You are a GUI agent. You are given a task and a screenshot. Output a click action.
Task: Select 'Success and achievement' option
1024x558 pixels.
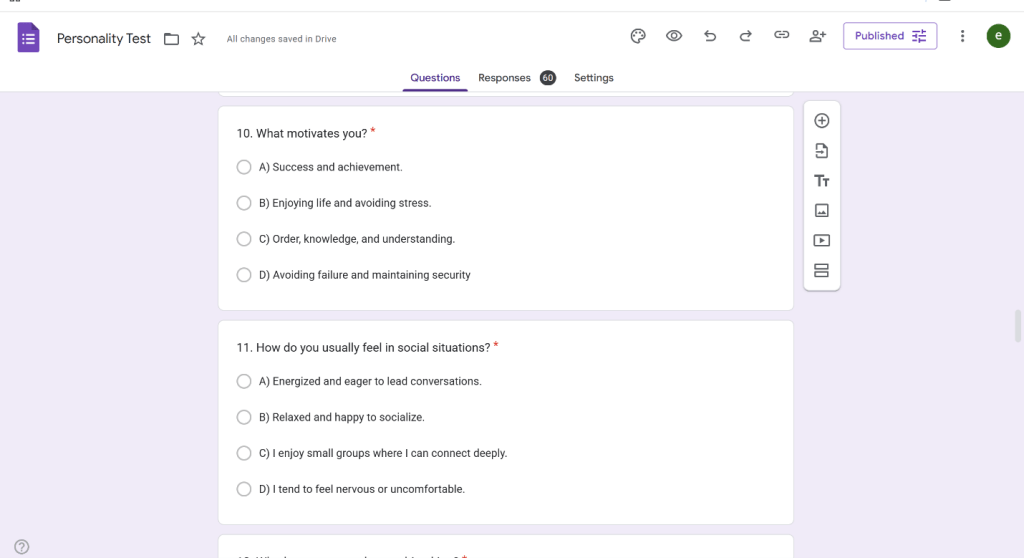tap(244, 167)
